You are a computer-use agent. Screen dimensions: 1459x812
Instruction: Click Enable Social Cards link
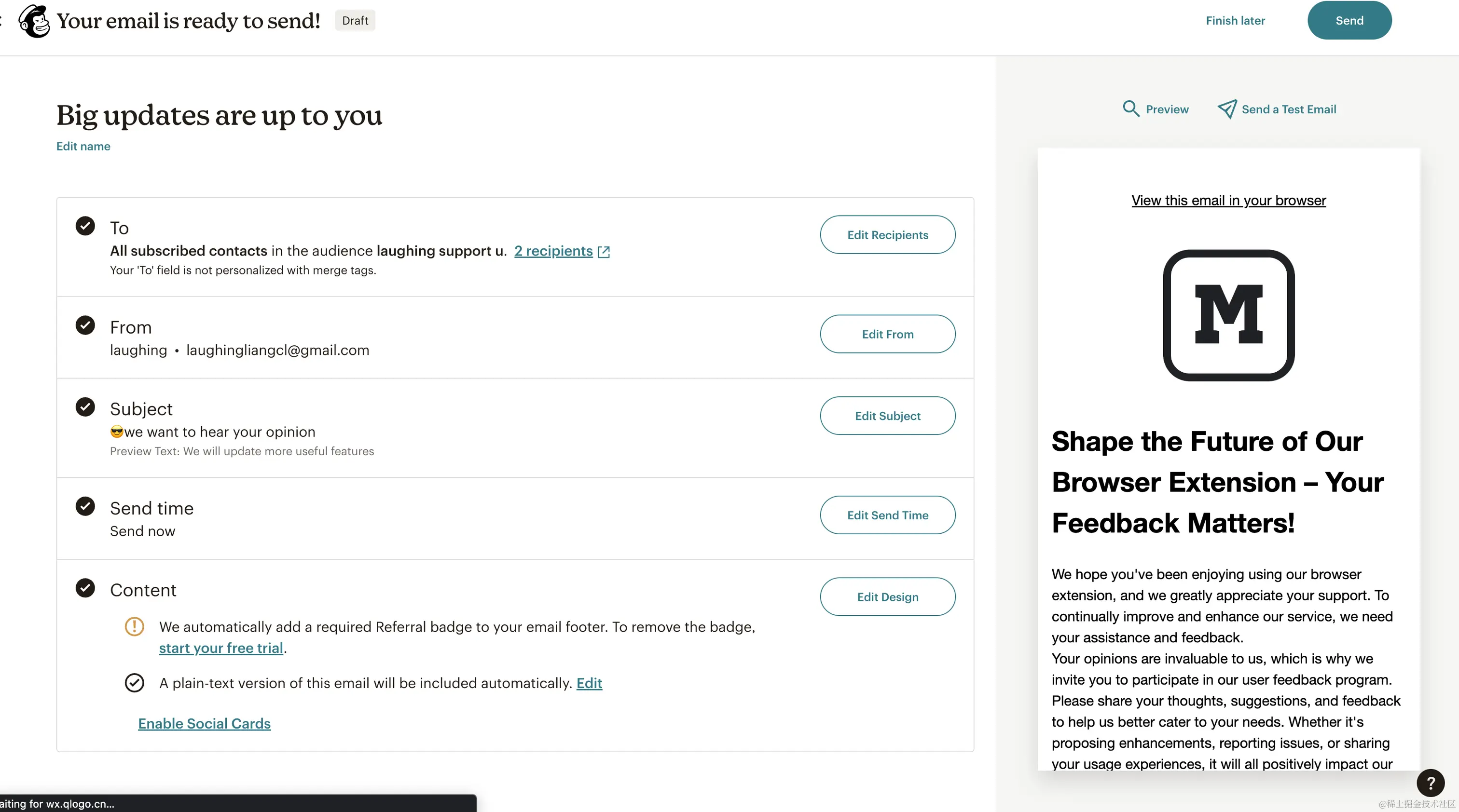[x=205, y=723]
